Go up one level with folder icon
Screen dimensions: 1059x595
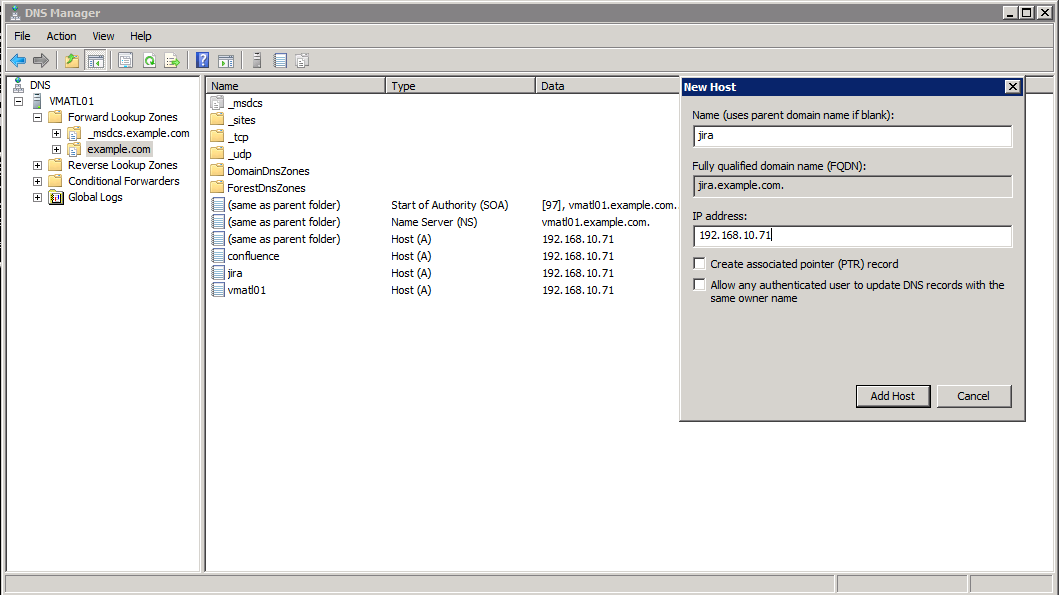[72, 61]
